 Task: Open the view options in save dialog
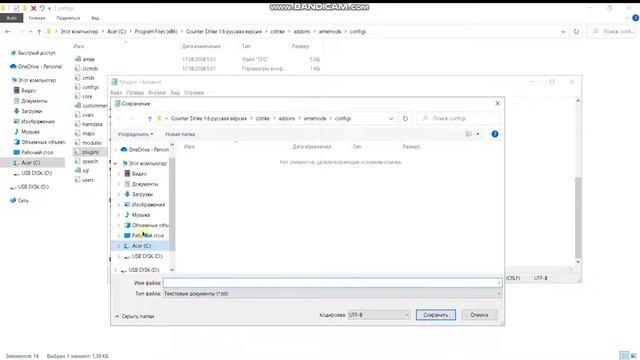coord(472,134)
